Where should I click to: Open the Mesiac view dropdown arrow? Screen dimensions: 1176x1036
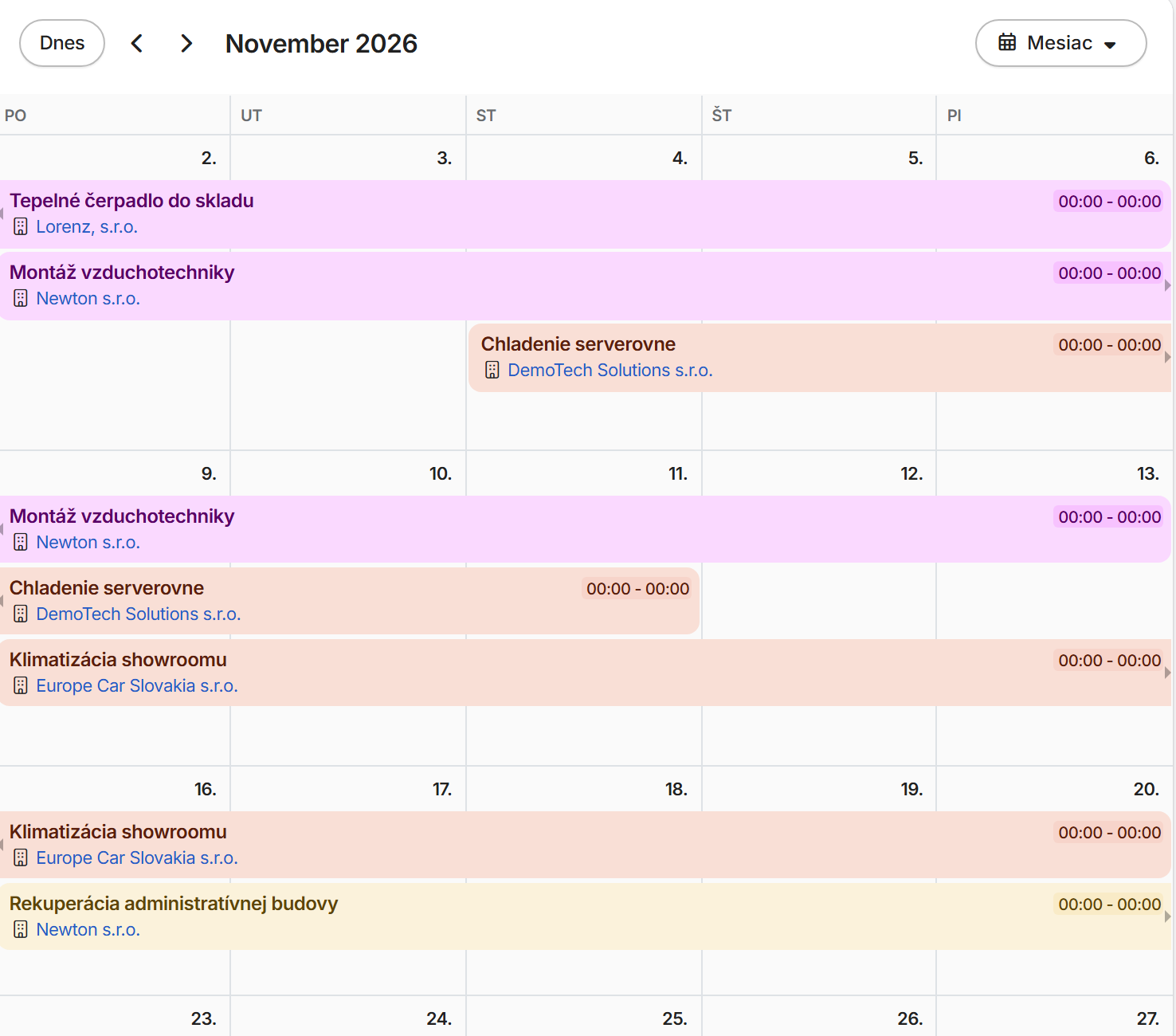pyautogui.click(x=1110, y=45)
